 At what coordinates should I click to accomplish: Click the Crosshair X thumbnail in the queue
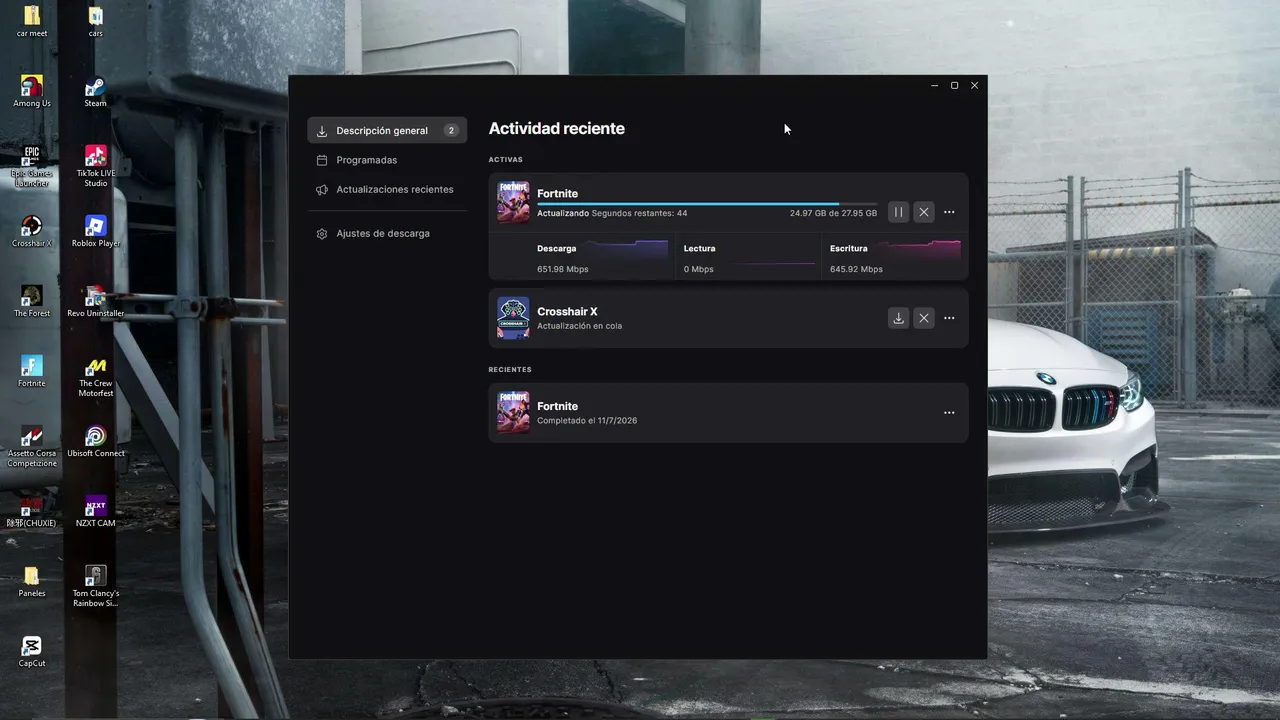pos(513,318)
